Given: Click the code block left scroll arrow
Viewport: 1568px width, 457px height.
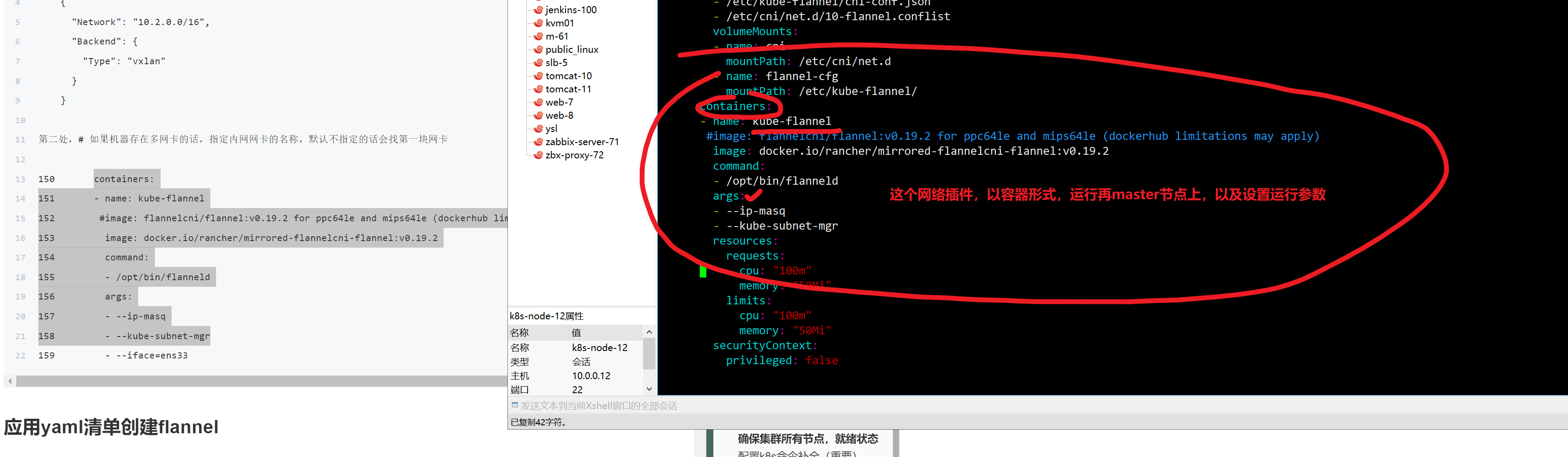Looking at the screenshot, I should (x=10, y=381).
